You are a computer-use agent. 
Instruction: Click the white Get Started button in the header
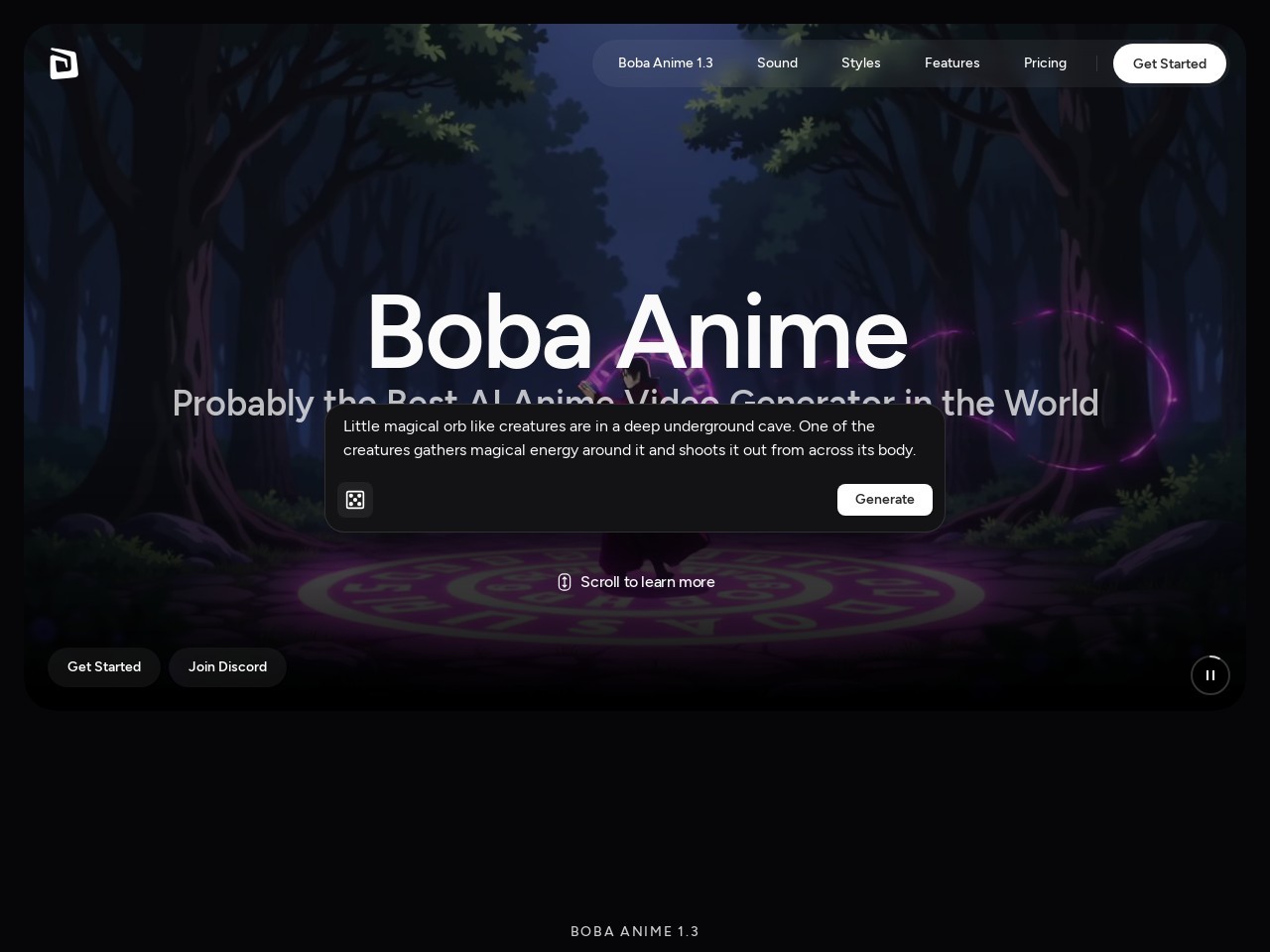1170,63
